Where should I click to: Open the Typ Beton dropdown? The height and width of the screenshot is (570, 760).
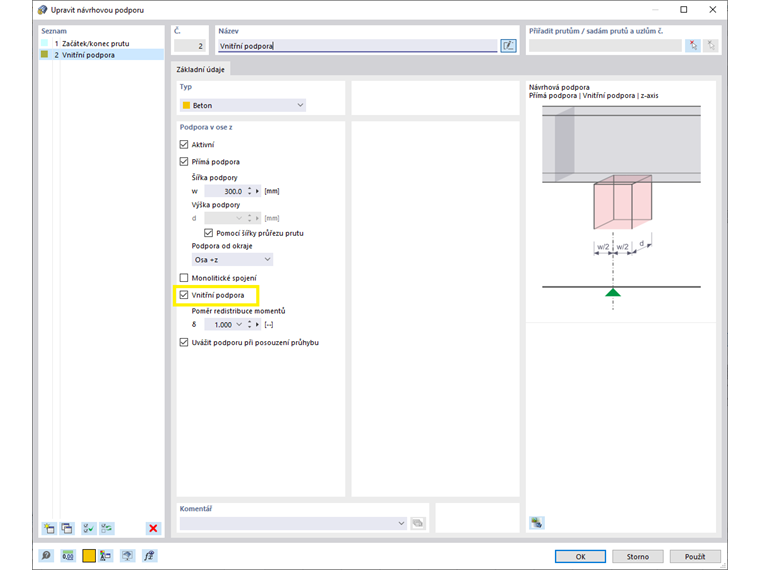243,105
